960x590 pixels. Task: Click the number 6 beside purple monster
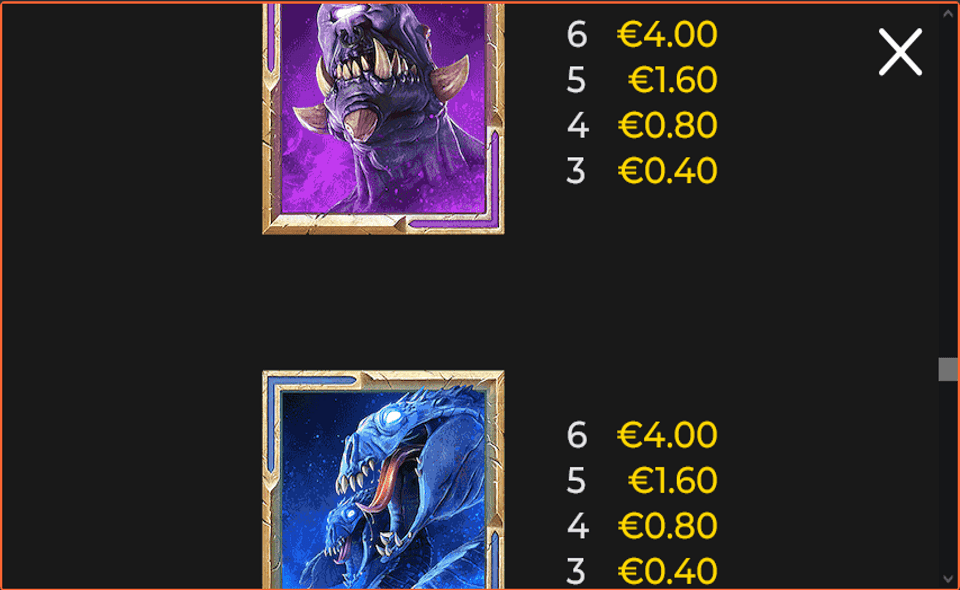[577, 34]
